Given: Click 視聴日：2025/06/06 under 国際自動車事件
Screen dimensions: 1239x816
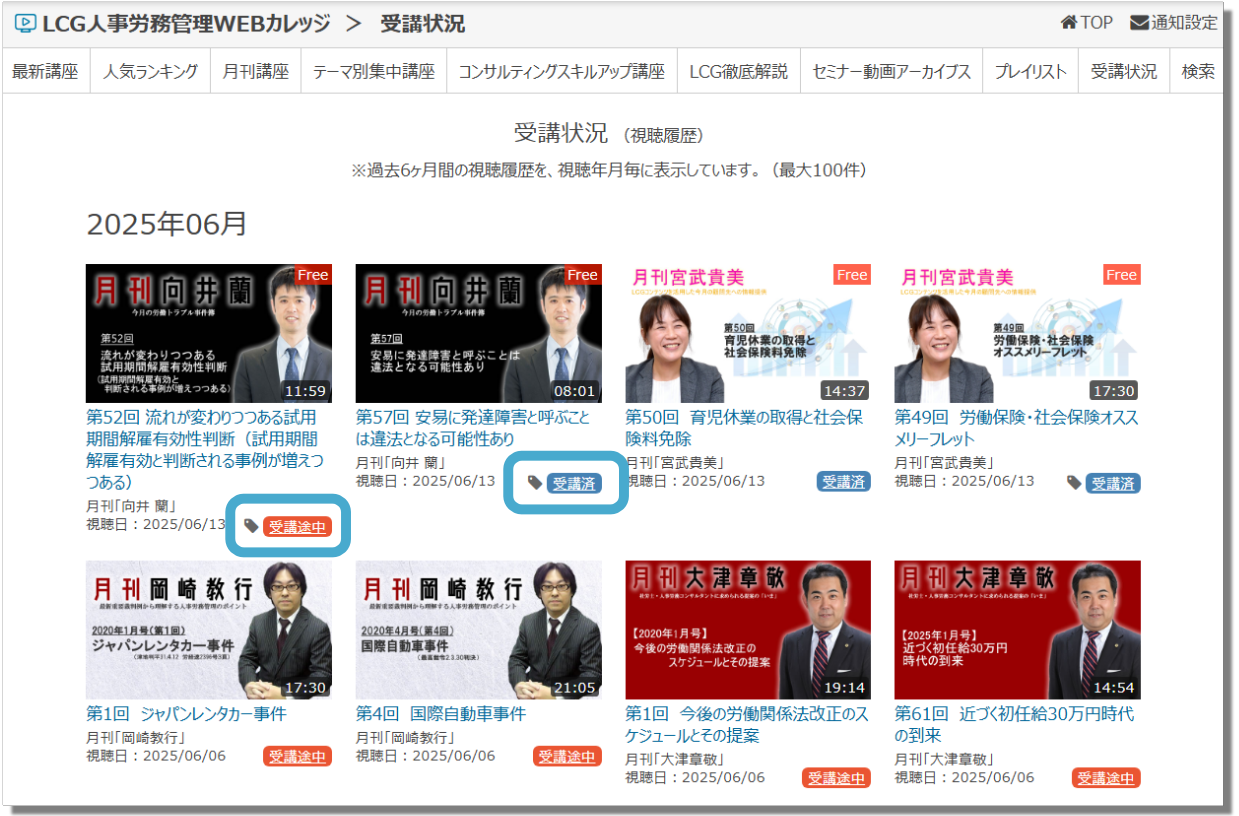Looking at the screenshot, I should tap(425, 756).
